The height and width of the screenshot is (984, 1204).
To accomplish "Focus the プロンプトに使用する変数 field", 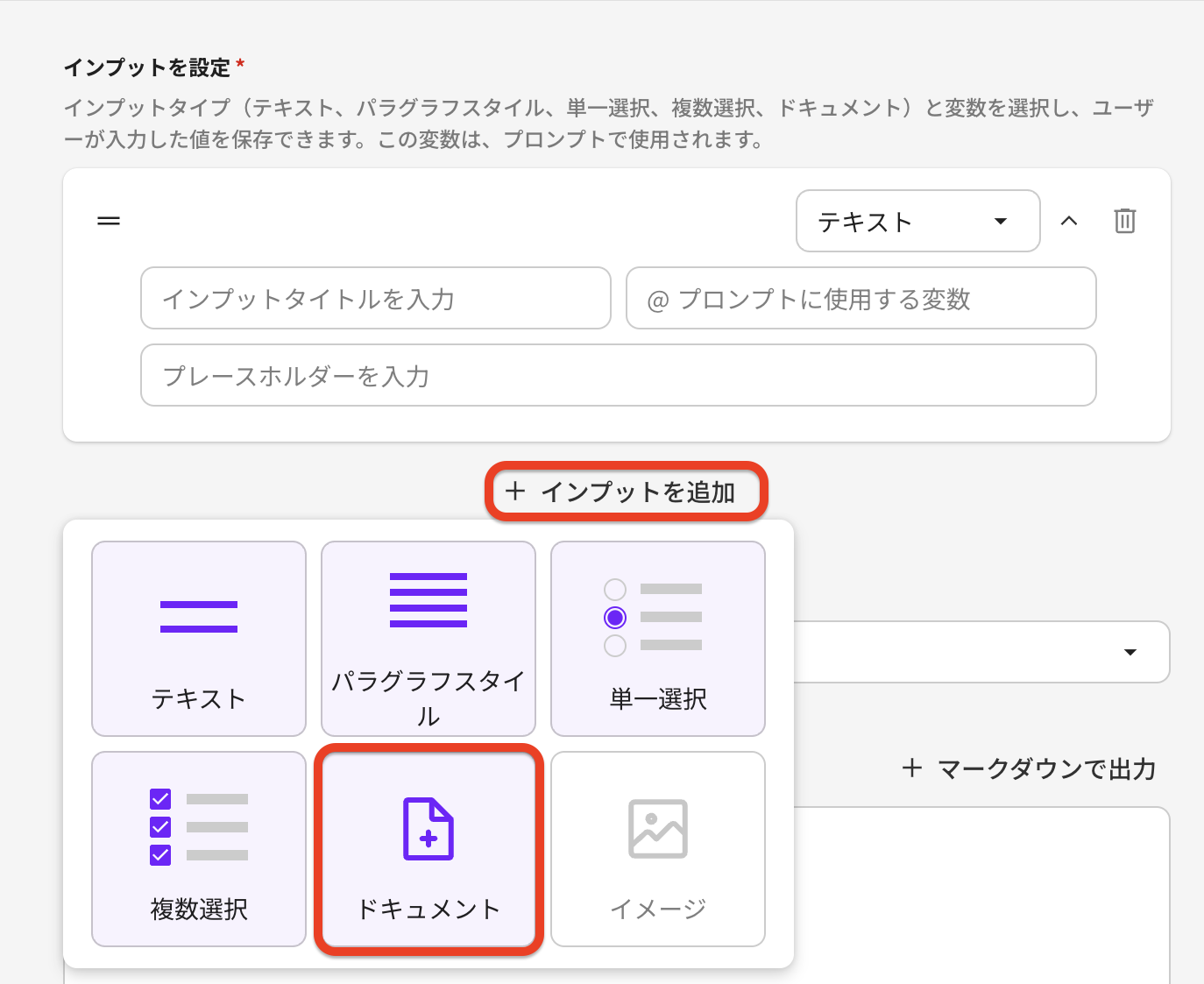I will pos(861,299).
